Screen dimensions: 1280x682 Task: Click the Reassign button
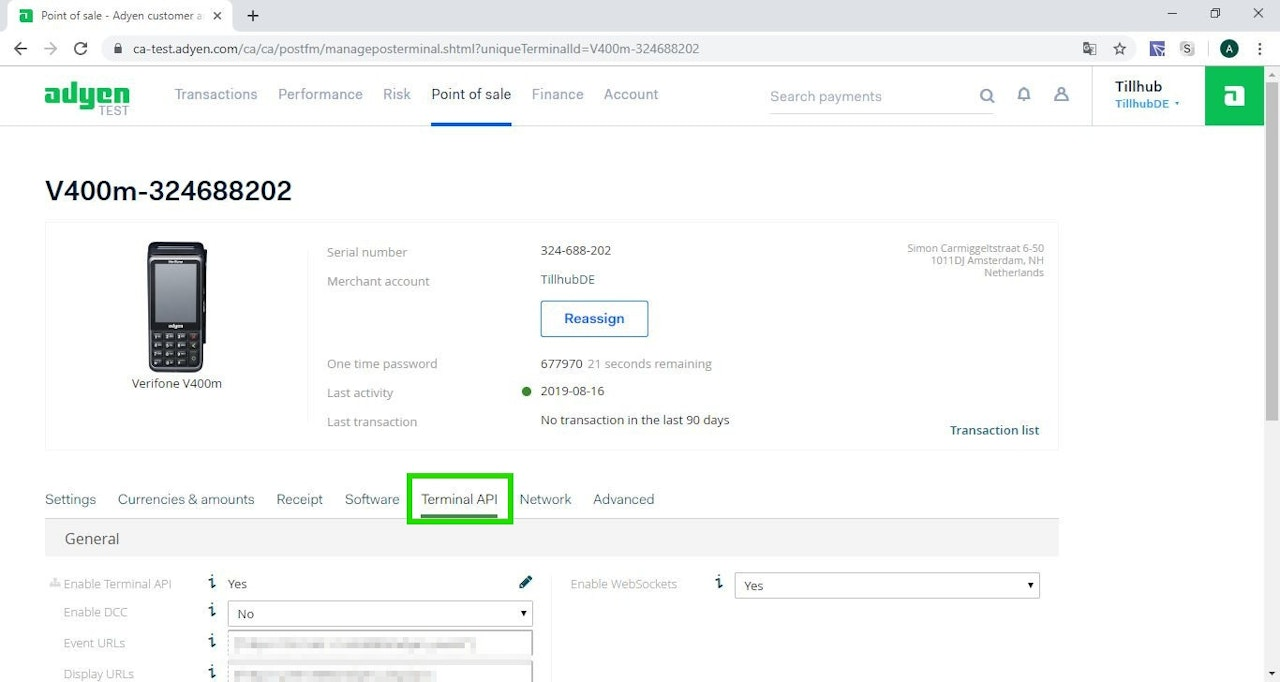click(594, 318)
